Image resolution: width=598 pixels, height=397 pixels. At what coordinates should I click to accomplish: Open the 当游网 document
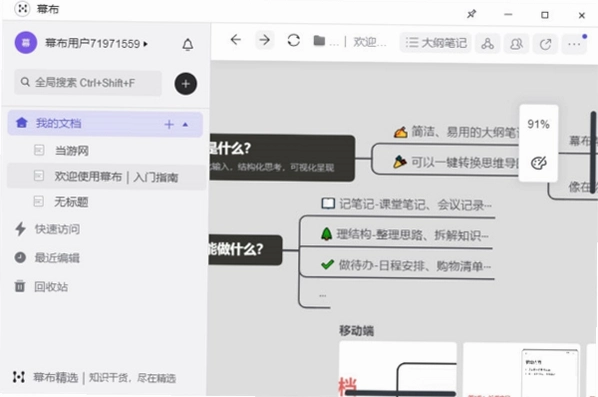pos(72,151)
